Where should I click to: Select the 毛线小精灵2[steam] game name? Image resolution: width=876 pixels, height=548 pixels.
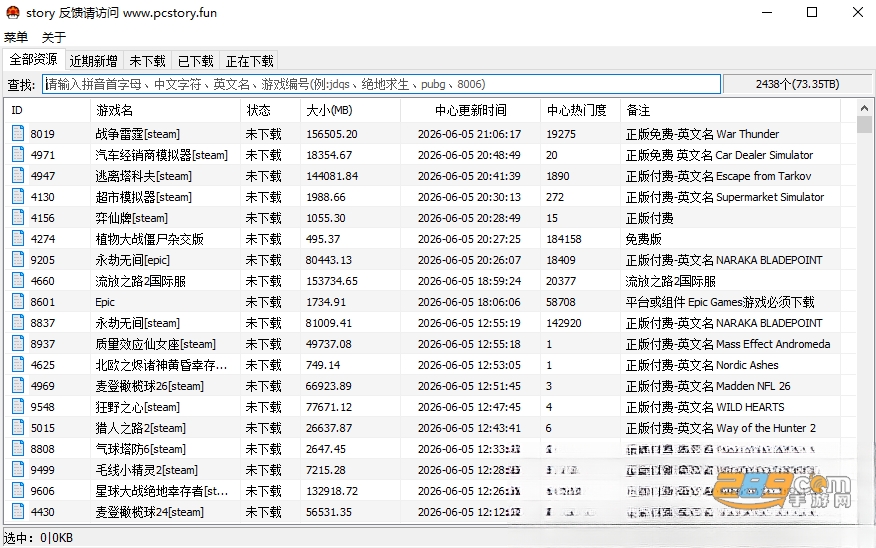point(146,470)
